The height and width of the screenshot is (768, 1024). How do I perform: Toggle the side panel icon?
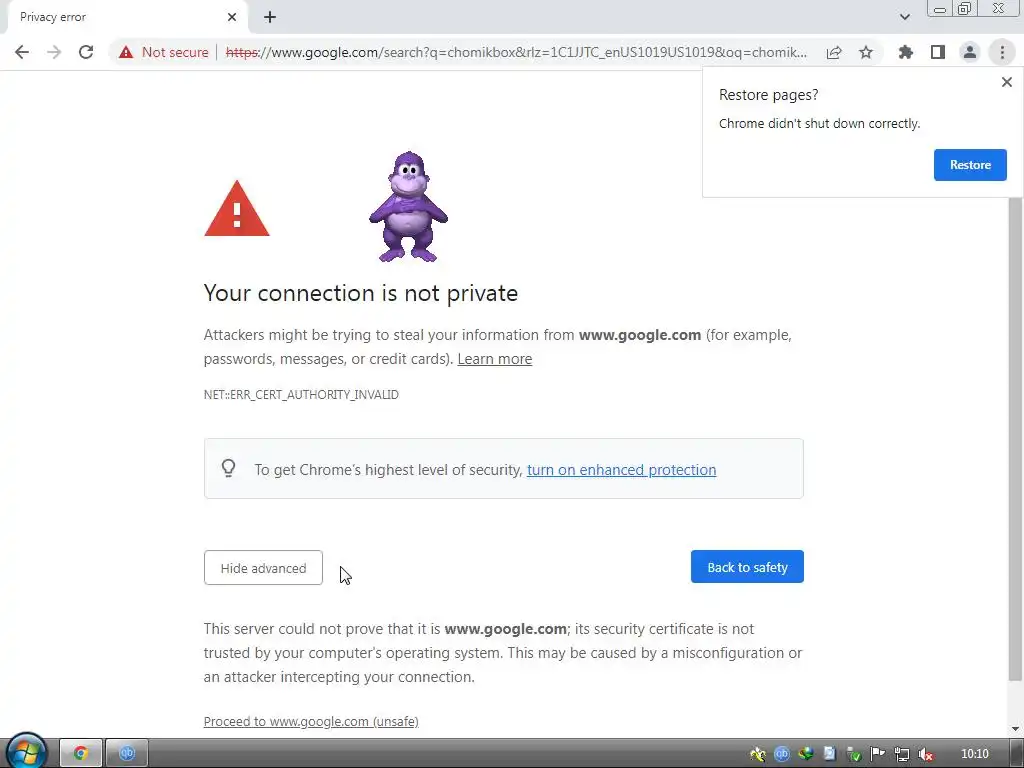point(938,52)
